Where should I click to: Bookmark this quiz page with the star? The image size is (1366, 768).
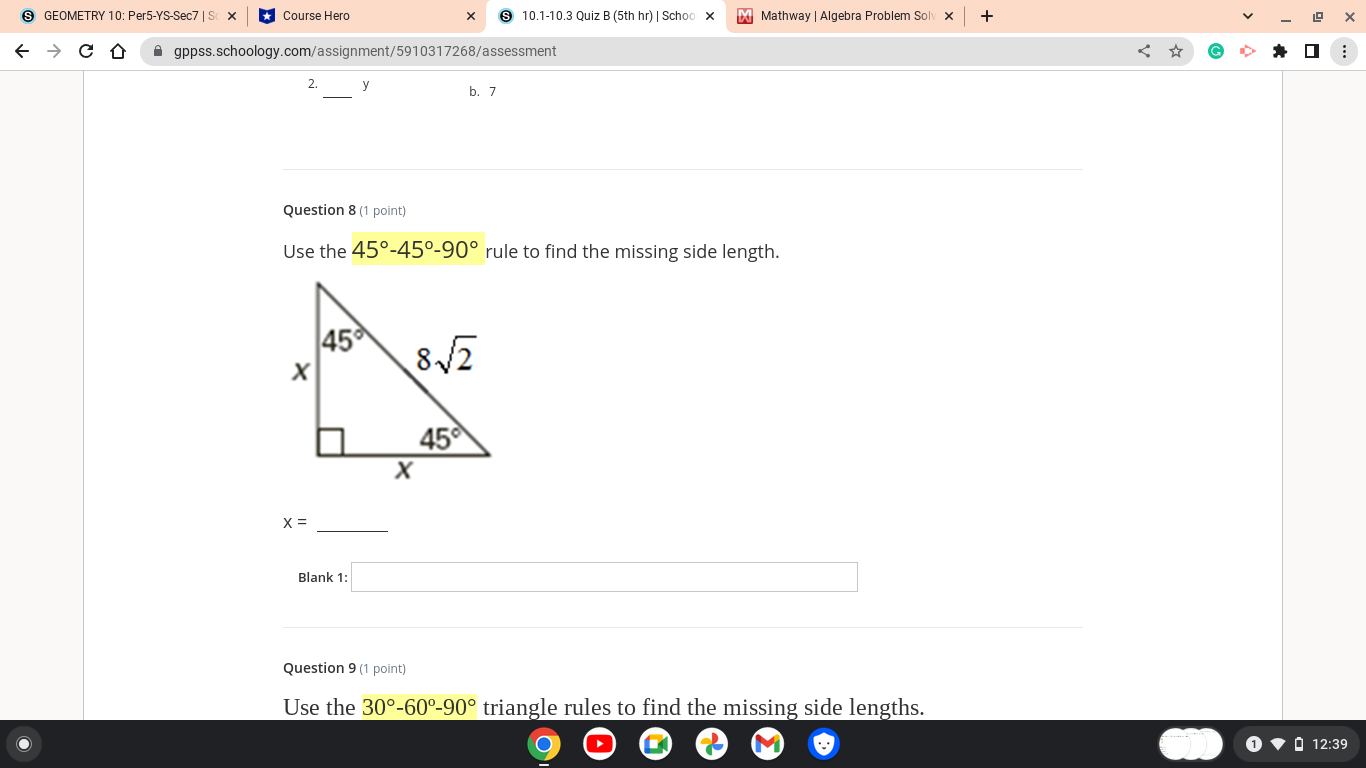[1176, 51]
